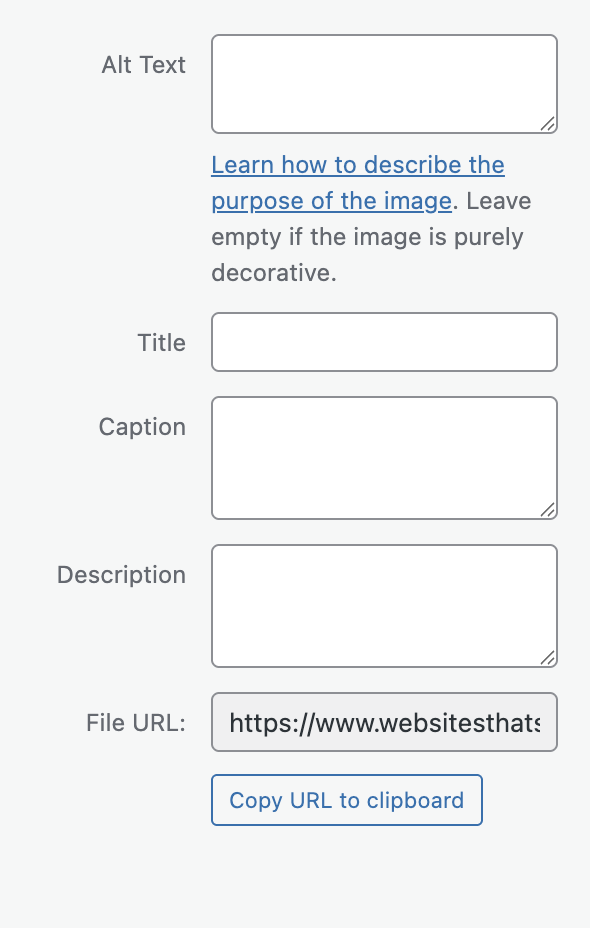Select the File URL text field
590x928 pixels.
pyautogui.click(x=383, y=722)
